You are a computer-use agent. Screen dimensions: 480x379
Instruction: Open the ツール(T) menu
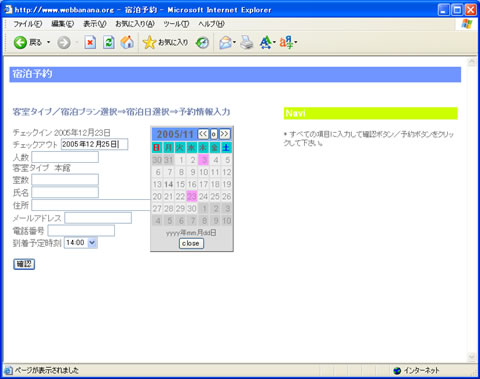176,24
